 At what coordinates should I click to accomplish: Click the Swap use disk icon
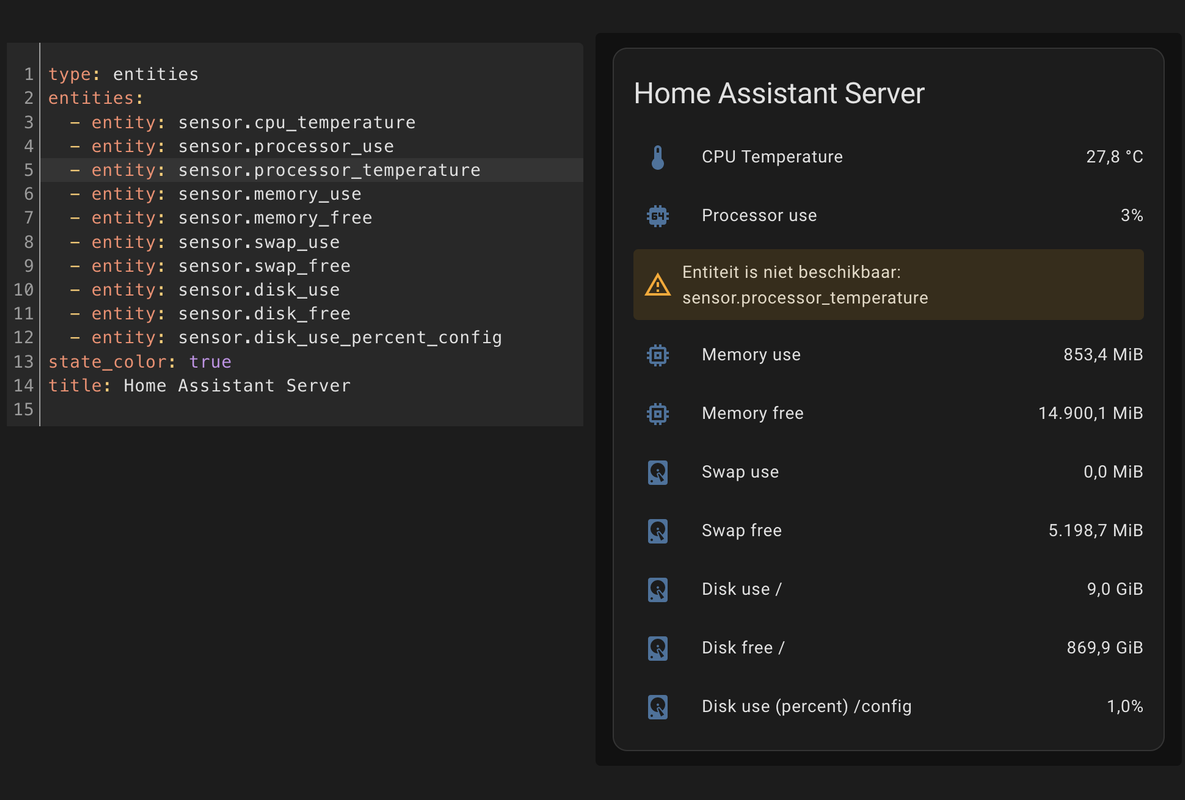(657, 472)
